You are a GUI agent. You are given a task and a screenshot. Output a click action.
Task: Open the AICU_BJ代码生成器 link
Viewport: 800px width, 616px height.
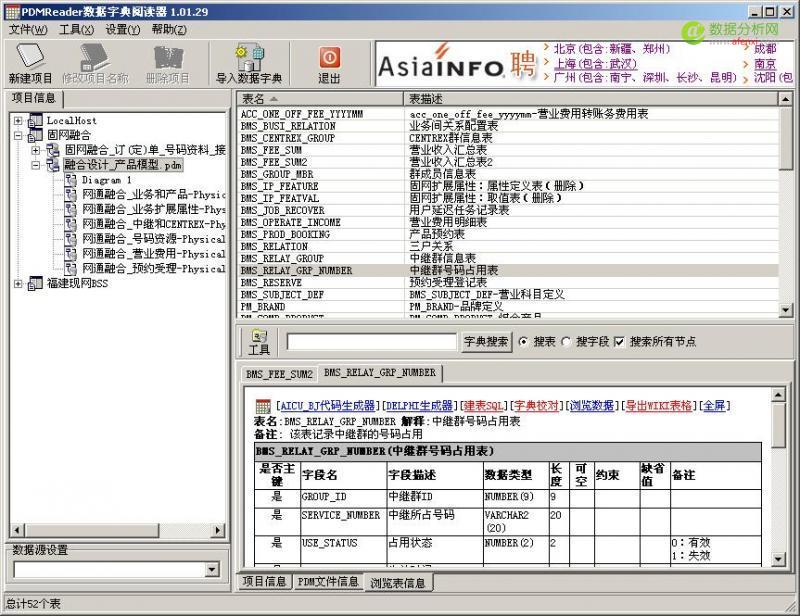pos(328,406)
